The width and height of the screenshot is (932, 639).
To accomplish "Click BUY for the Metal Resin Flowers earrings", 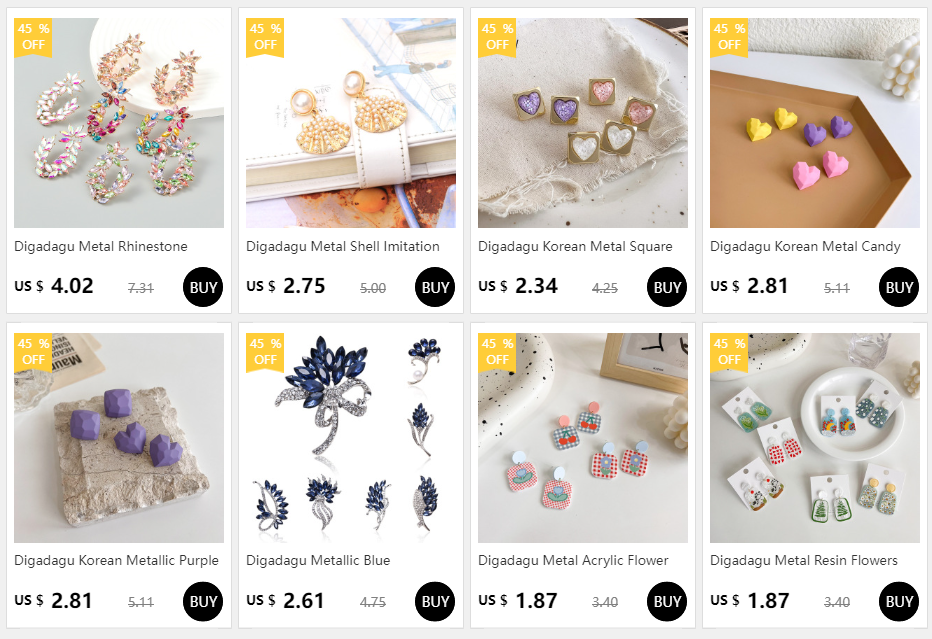I will (898, 602).
